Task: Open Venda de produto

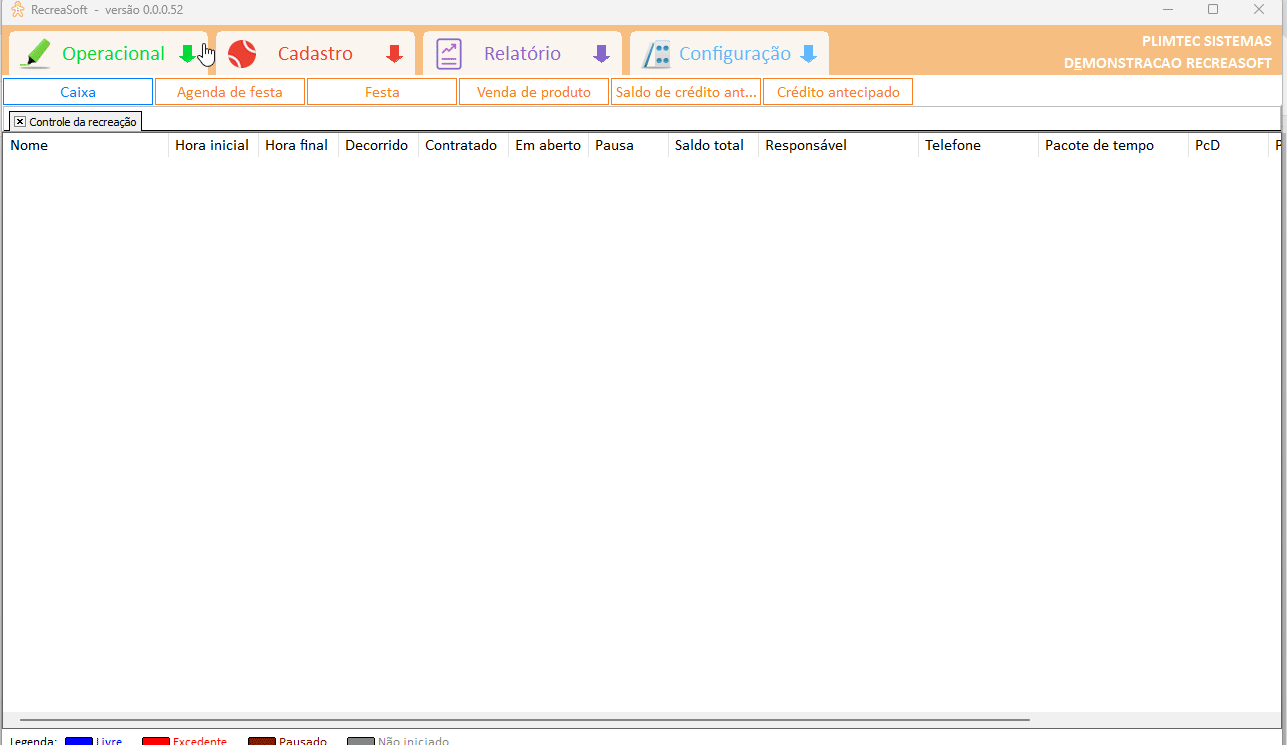Action: [534, 92]
